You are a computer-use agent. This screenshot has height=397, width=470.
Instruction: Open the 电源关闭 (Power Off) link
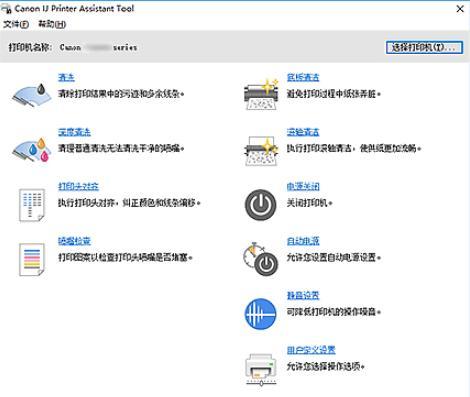(303, 186)
